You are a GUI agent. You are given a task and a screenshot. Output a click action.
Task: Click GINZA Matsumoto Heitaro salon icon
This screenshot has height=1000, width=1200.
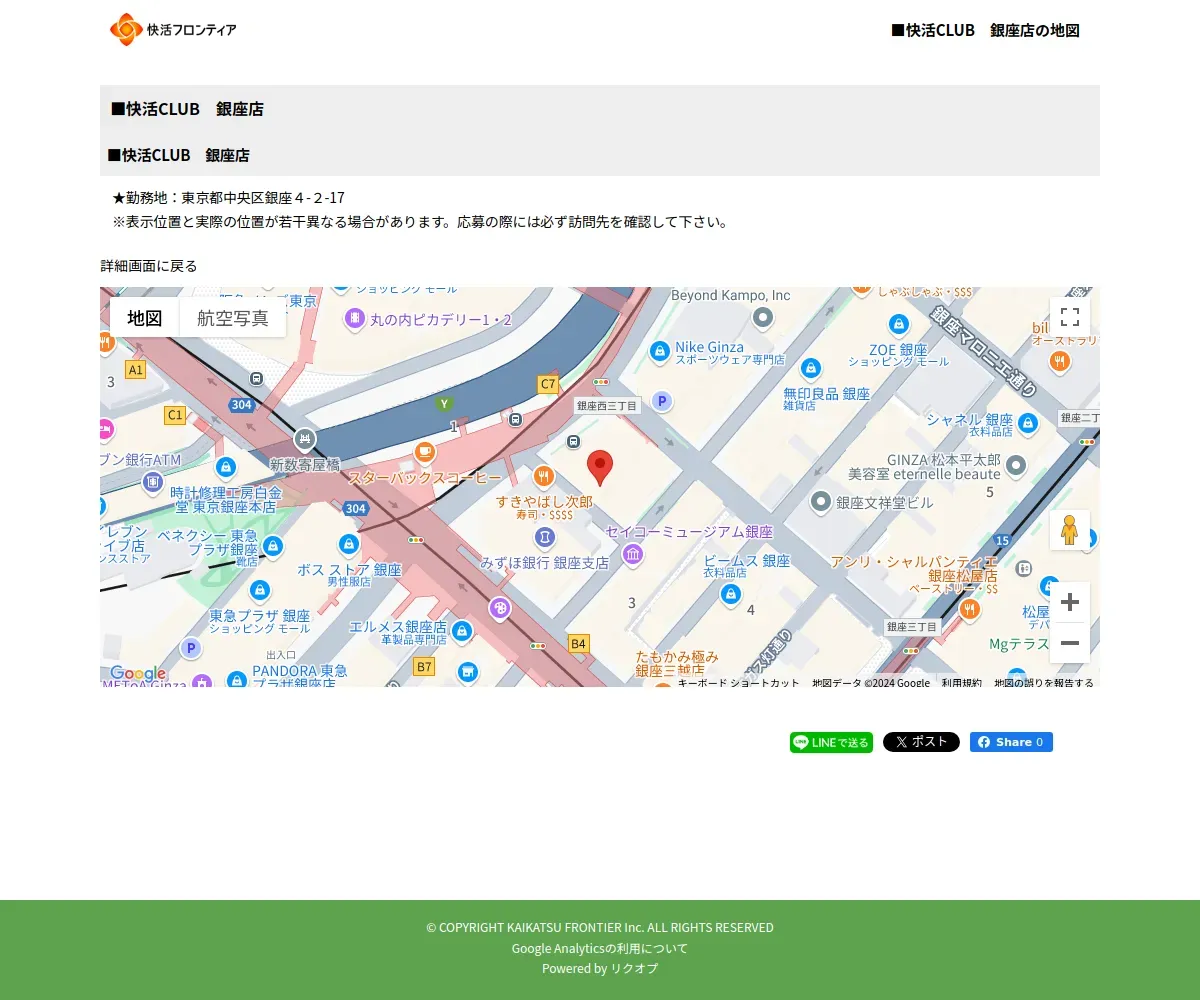(1016, 465)
